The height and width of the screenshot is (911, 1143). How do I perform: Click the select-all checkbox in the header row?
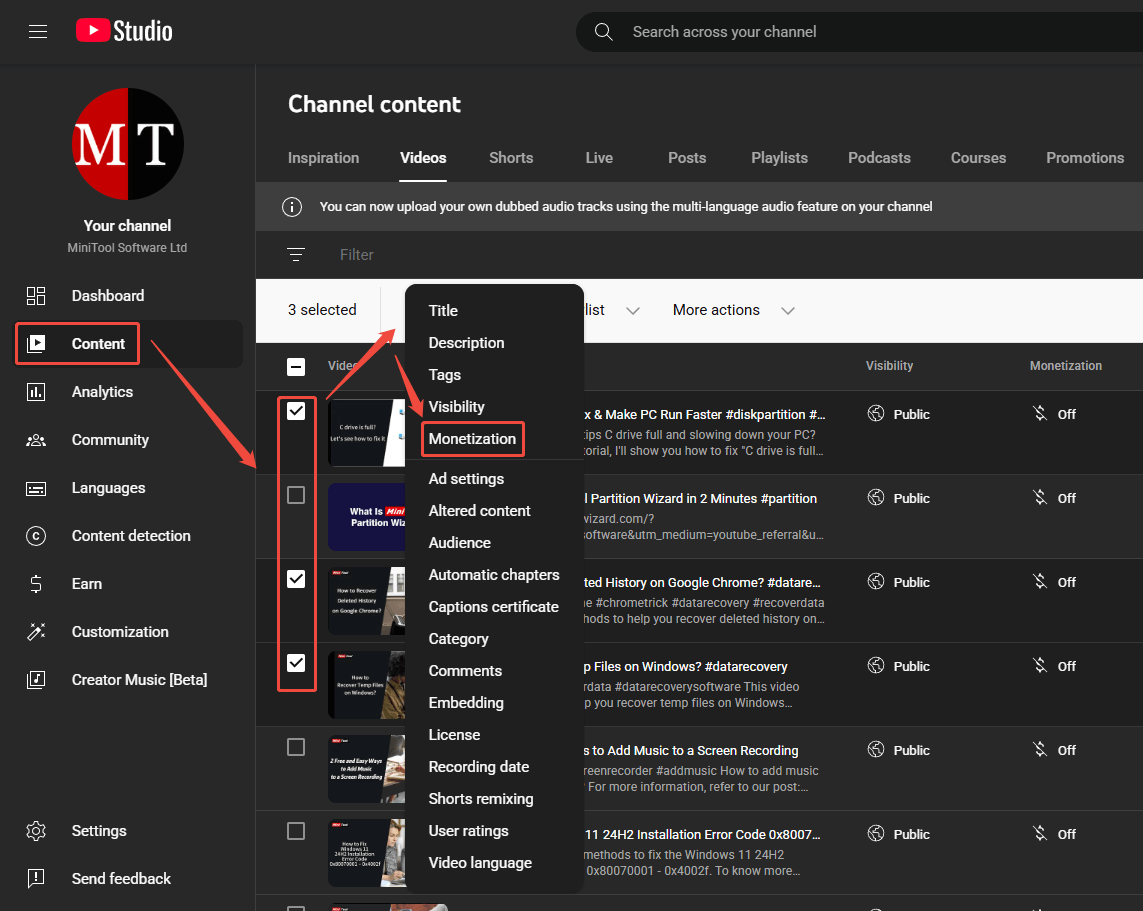(296, 366)
